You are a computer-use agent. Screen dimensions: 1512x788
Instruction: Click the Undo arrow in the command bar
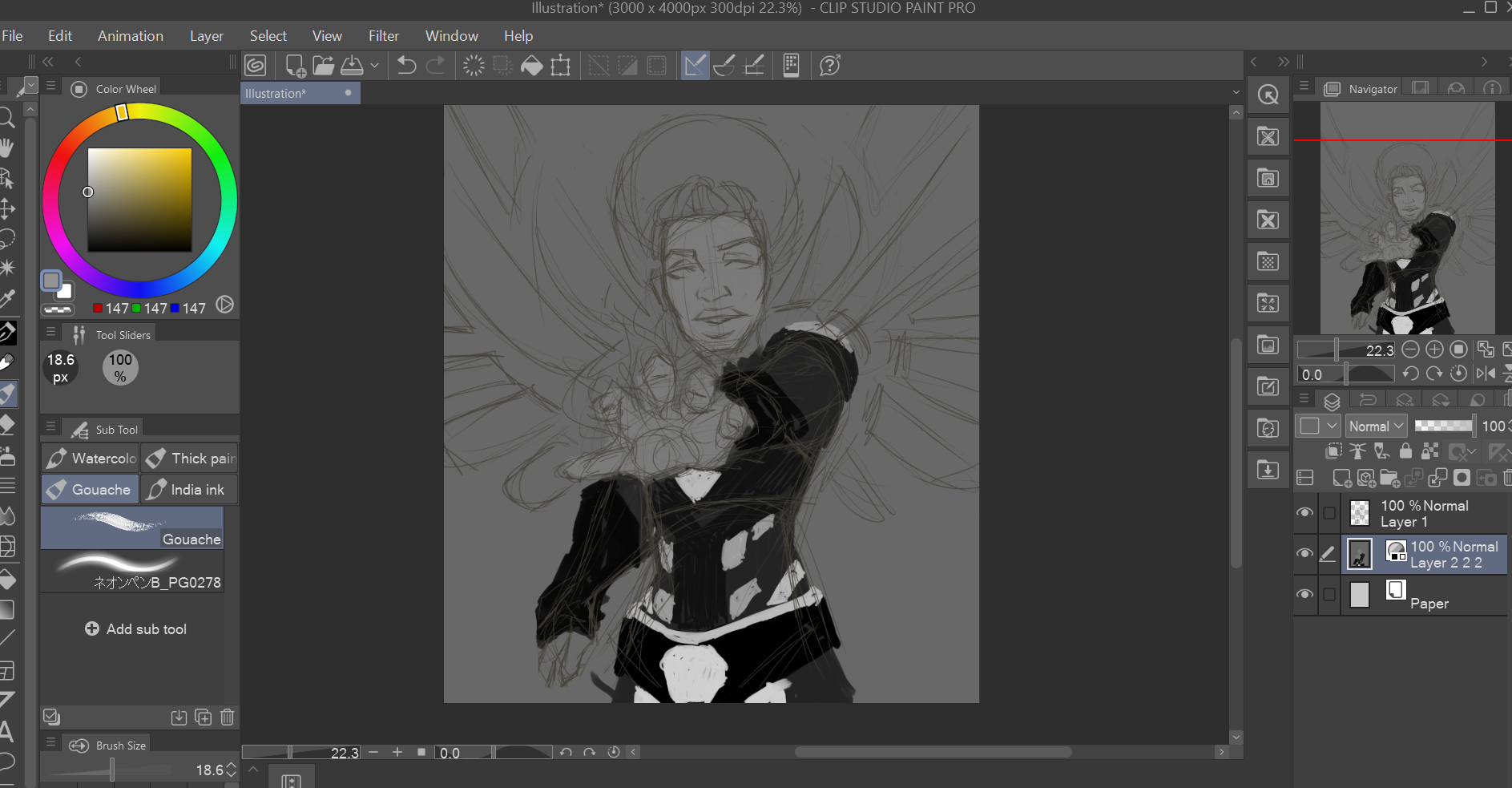point(406,66)
